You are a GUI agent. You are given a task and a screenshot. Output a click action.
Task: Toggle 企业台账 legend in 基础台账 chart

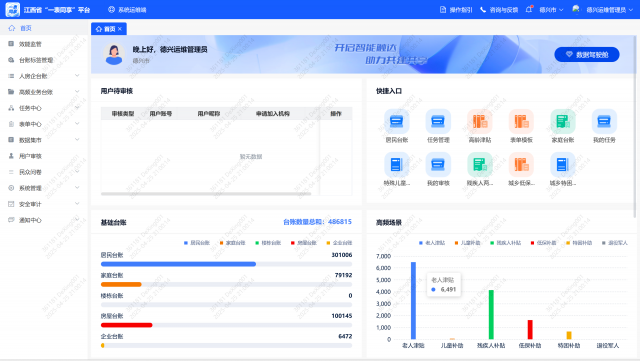coord(339,243)
